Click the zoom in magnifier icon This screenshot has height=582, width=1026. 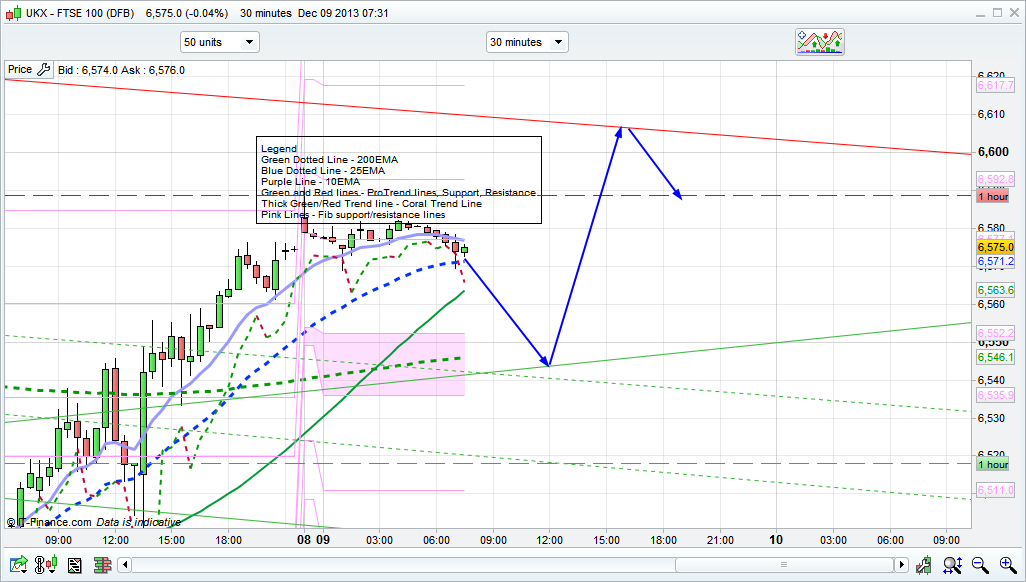[x=1006, y=566]
